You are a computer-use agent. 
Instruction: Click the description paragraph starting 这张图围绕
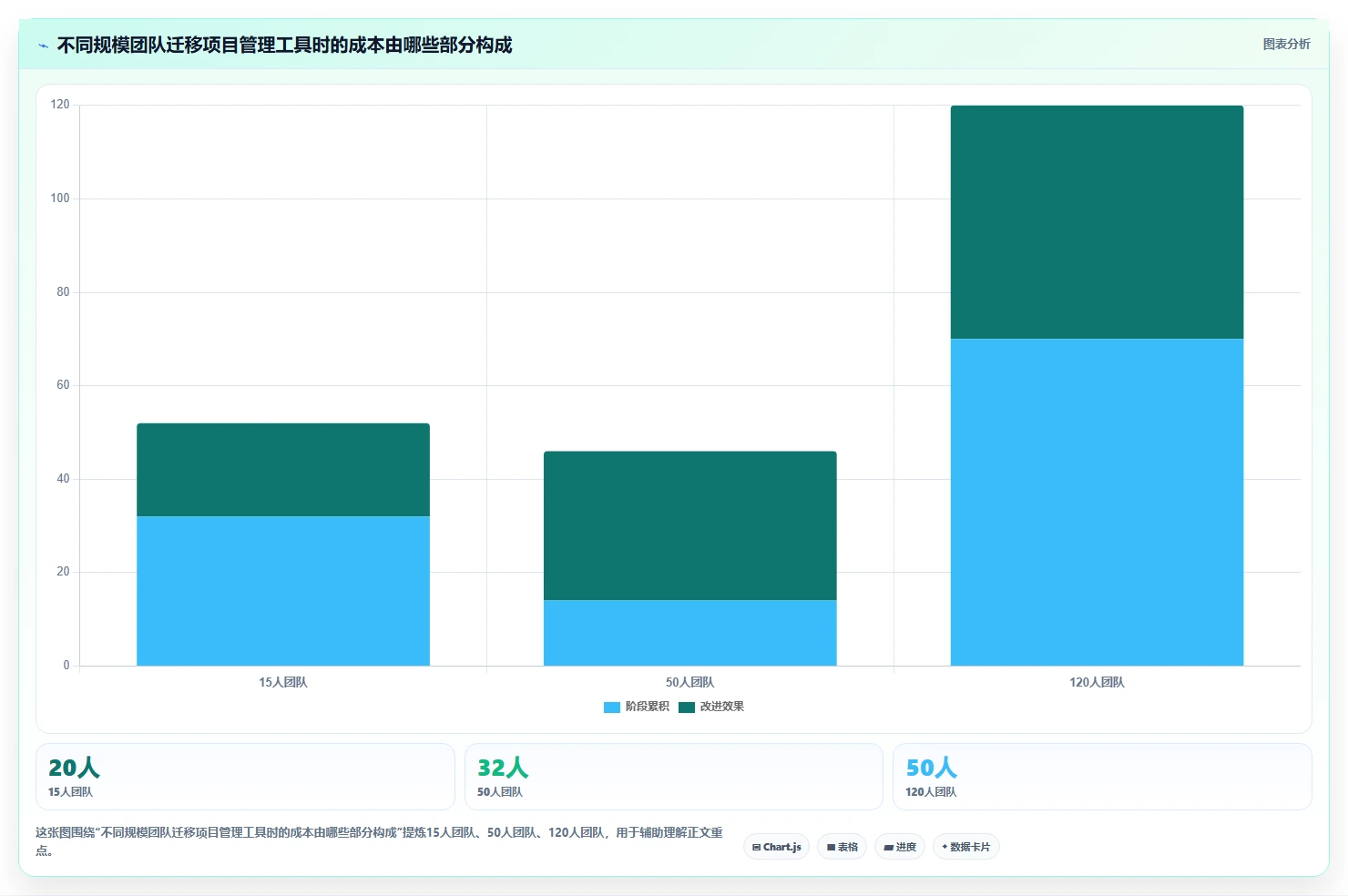click(379, 841)
